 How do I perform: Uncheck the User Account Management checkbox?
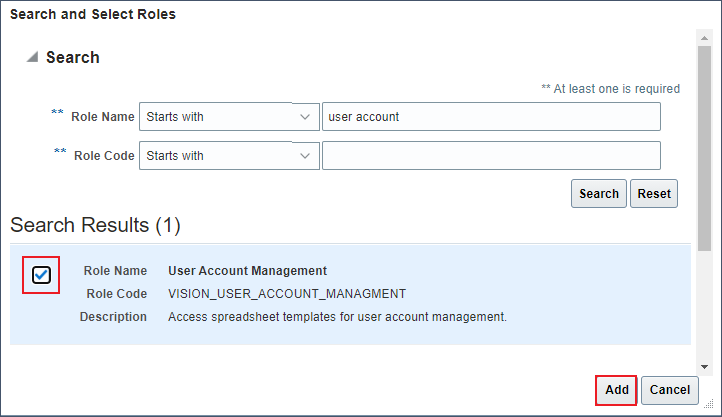pos(41,275)
